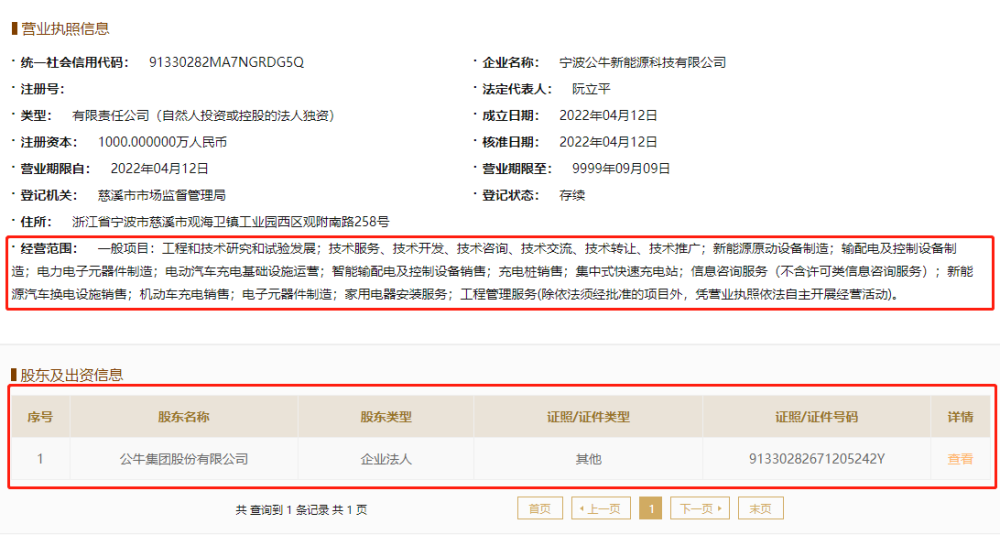Select the registration authority 慈溪市市场监督管理局
1000x535 pixels.
click(x=162, y=195)
